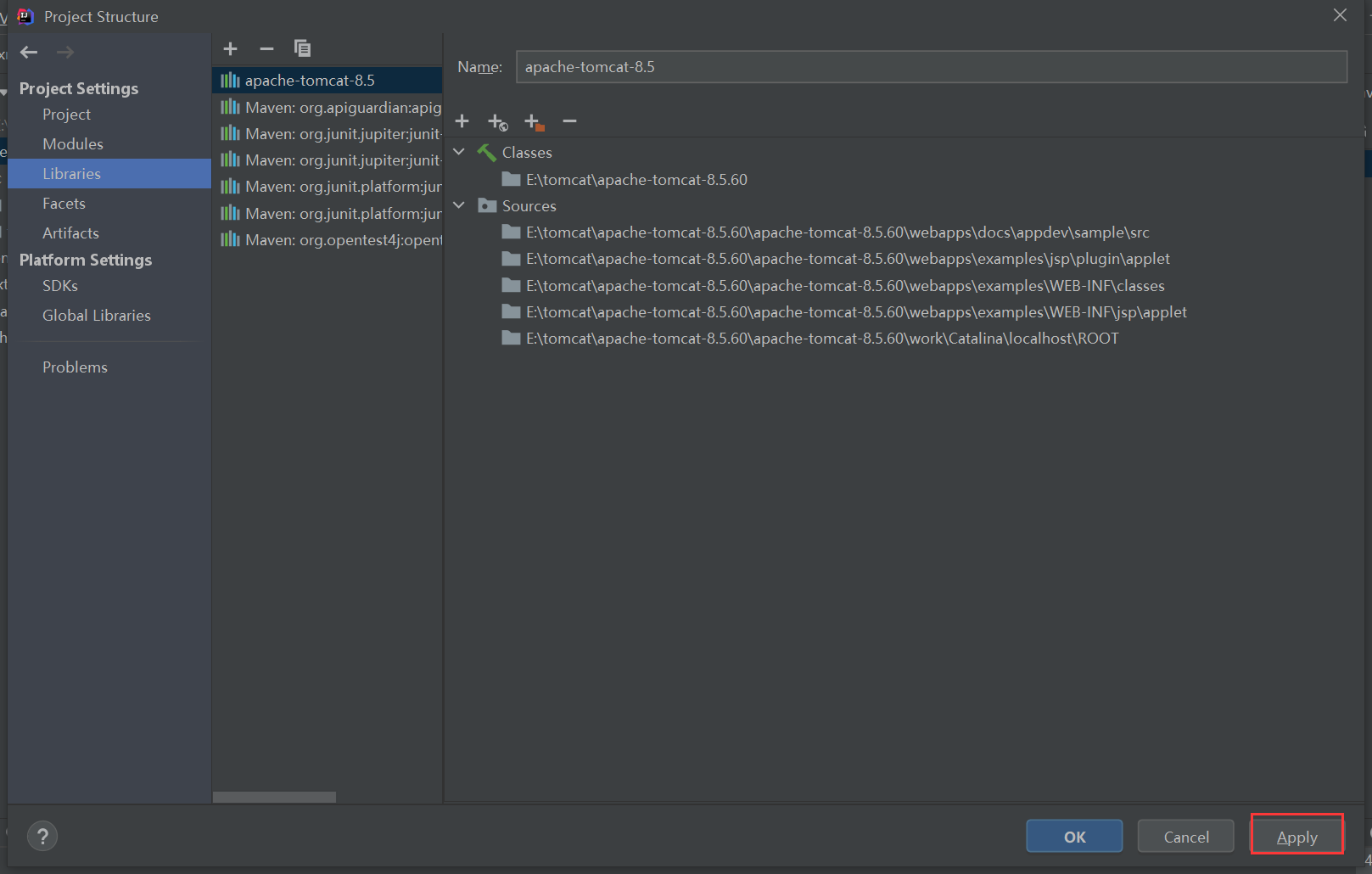Select the Classes tree node label
Screen dimensions: 1372x874
527,153
